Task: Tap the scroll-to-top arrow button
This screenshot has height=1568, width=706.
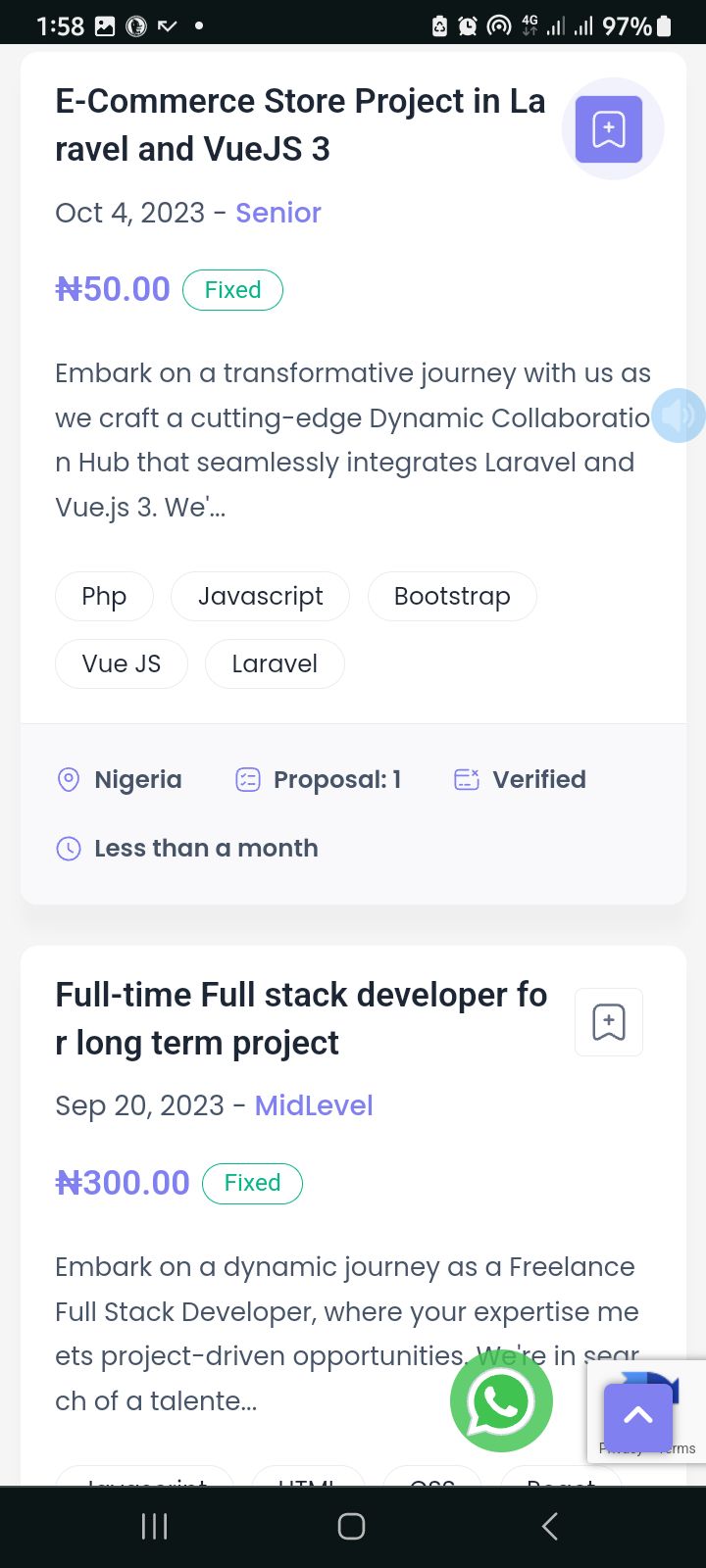Action: coord(638,1415)
